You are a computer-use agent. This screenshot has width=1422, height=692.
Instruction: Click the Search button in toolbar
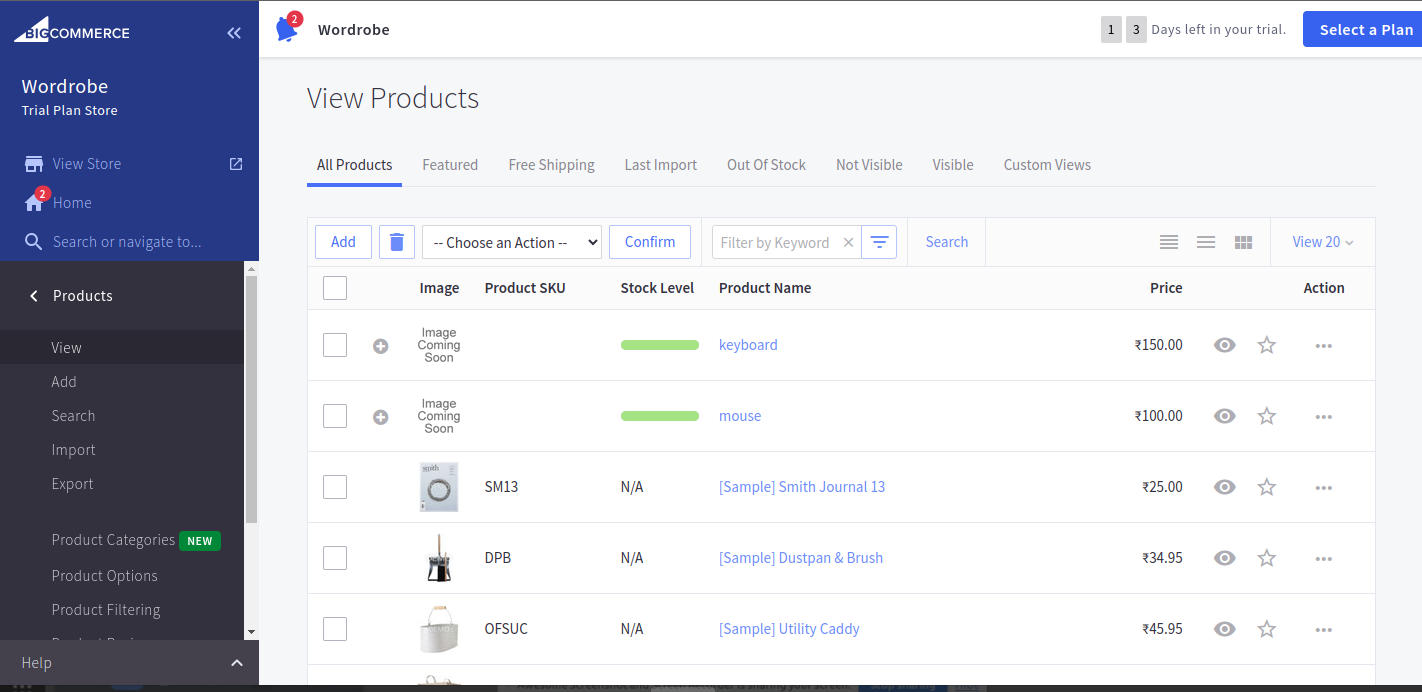click(x=947, y=242)
